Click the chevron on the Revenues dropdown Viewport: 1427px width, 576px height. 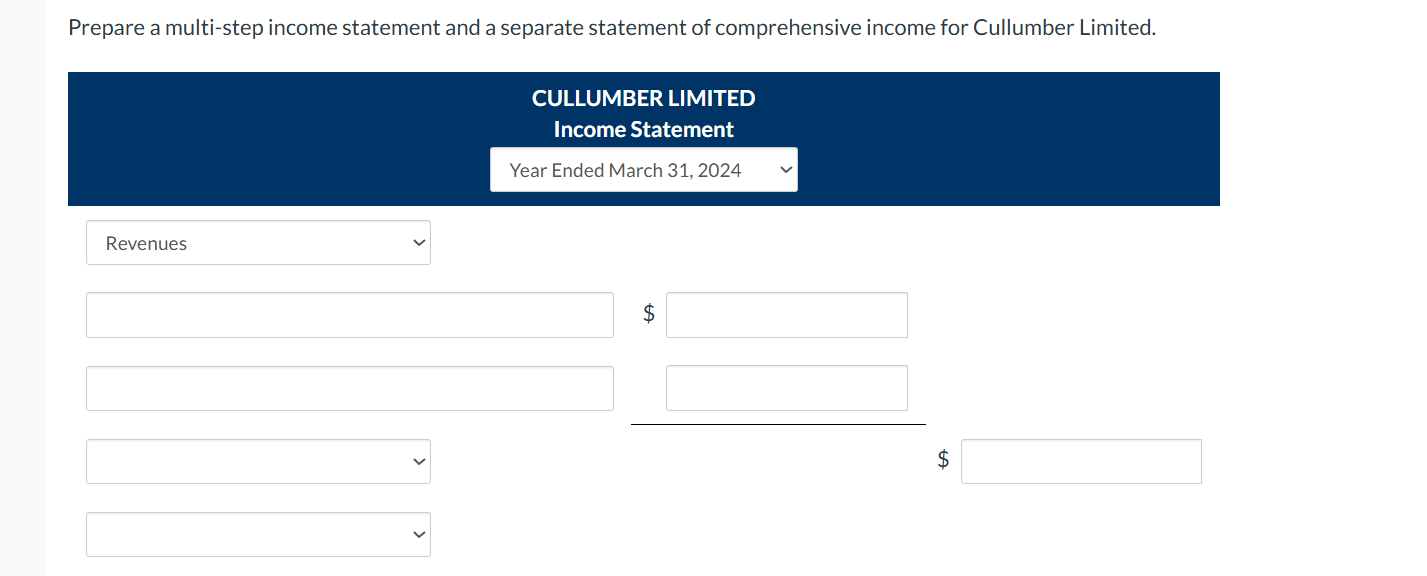pos(417,242)
